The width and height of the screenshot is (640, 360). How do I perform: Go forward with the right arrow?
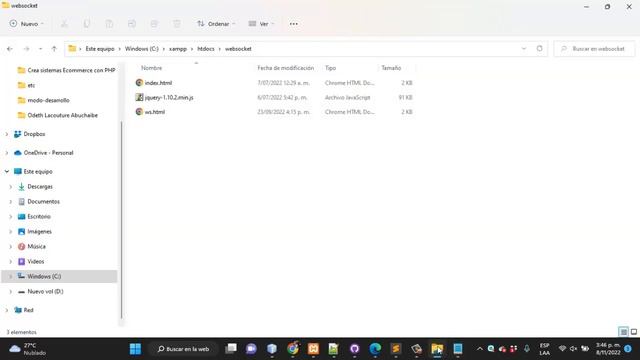[27, 49]
